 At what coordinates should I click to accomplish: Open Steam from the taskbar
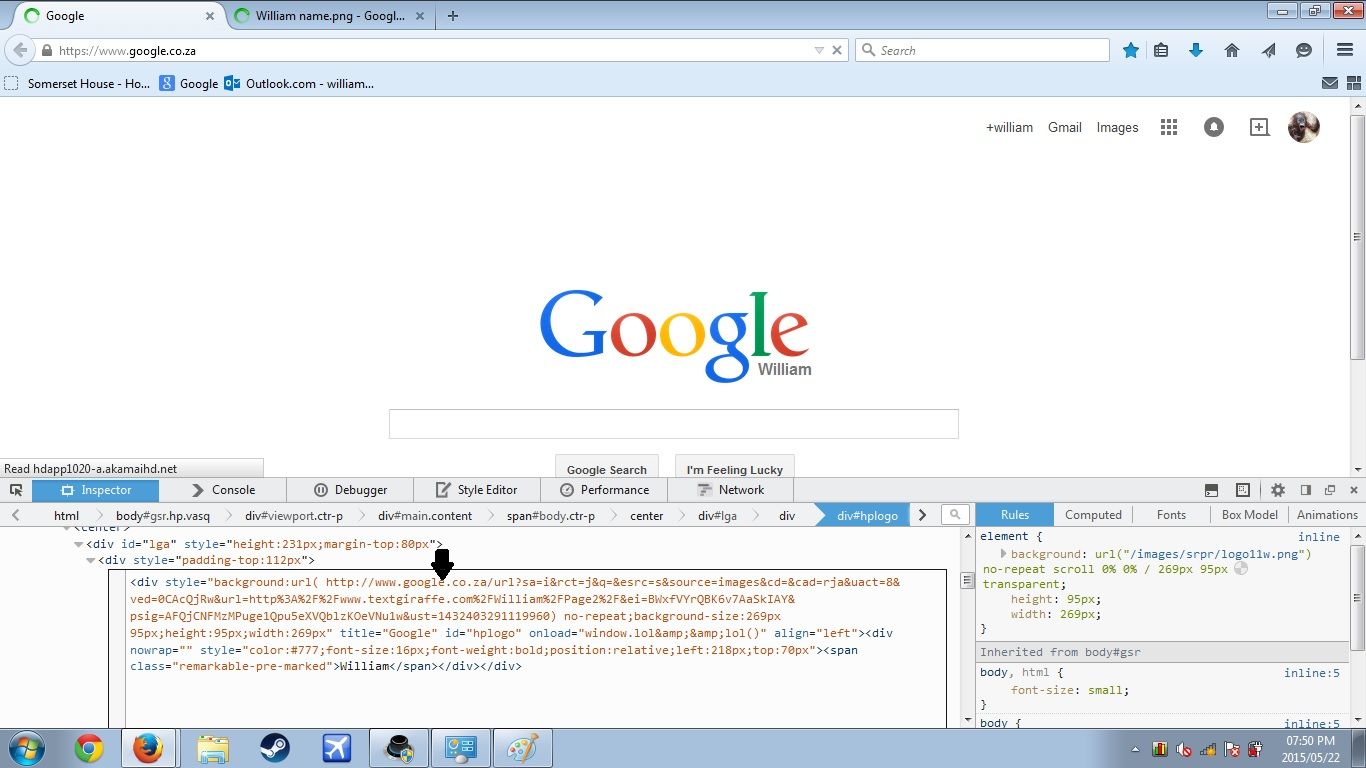(x=274, y=748)
